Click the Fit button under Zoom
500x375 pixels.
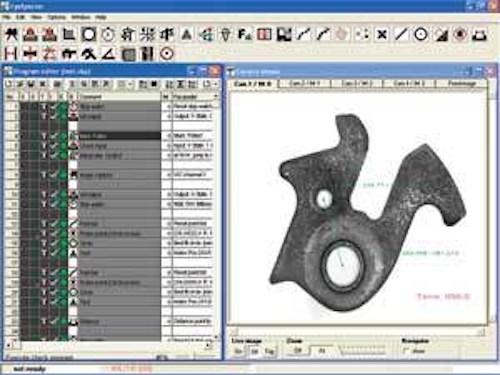point(322,351)
